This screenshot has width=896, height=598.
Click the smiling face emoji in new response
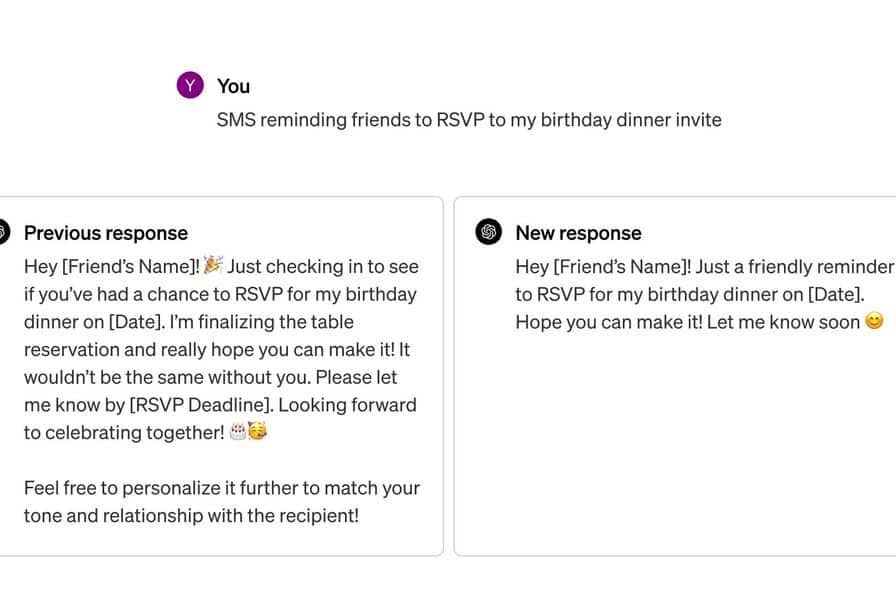coord(874,321)
